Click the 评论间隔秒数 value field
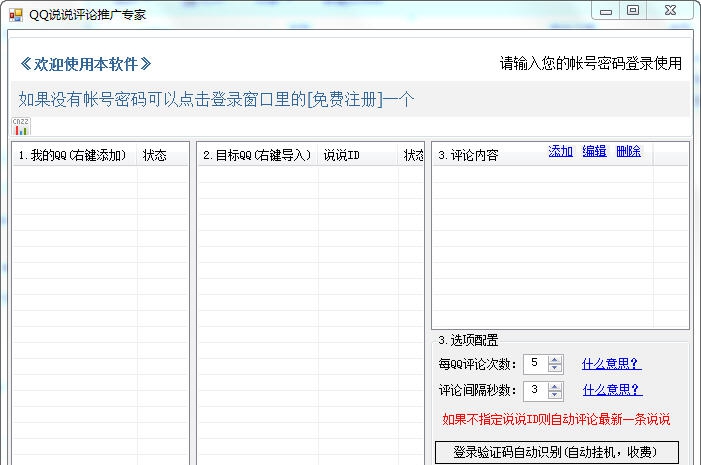This screenshot has width=701, height=465. 536,390
